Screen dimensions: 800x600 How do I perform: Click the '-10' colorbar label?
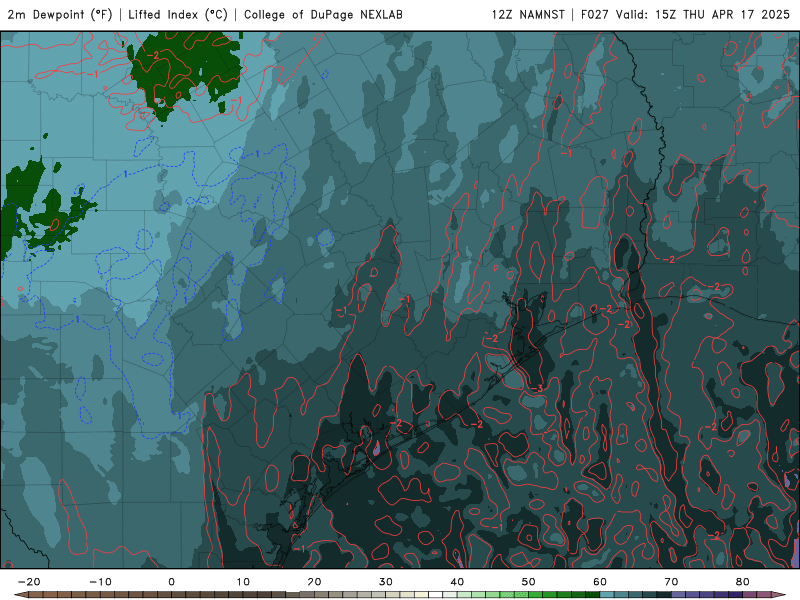100,582
